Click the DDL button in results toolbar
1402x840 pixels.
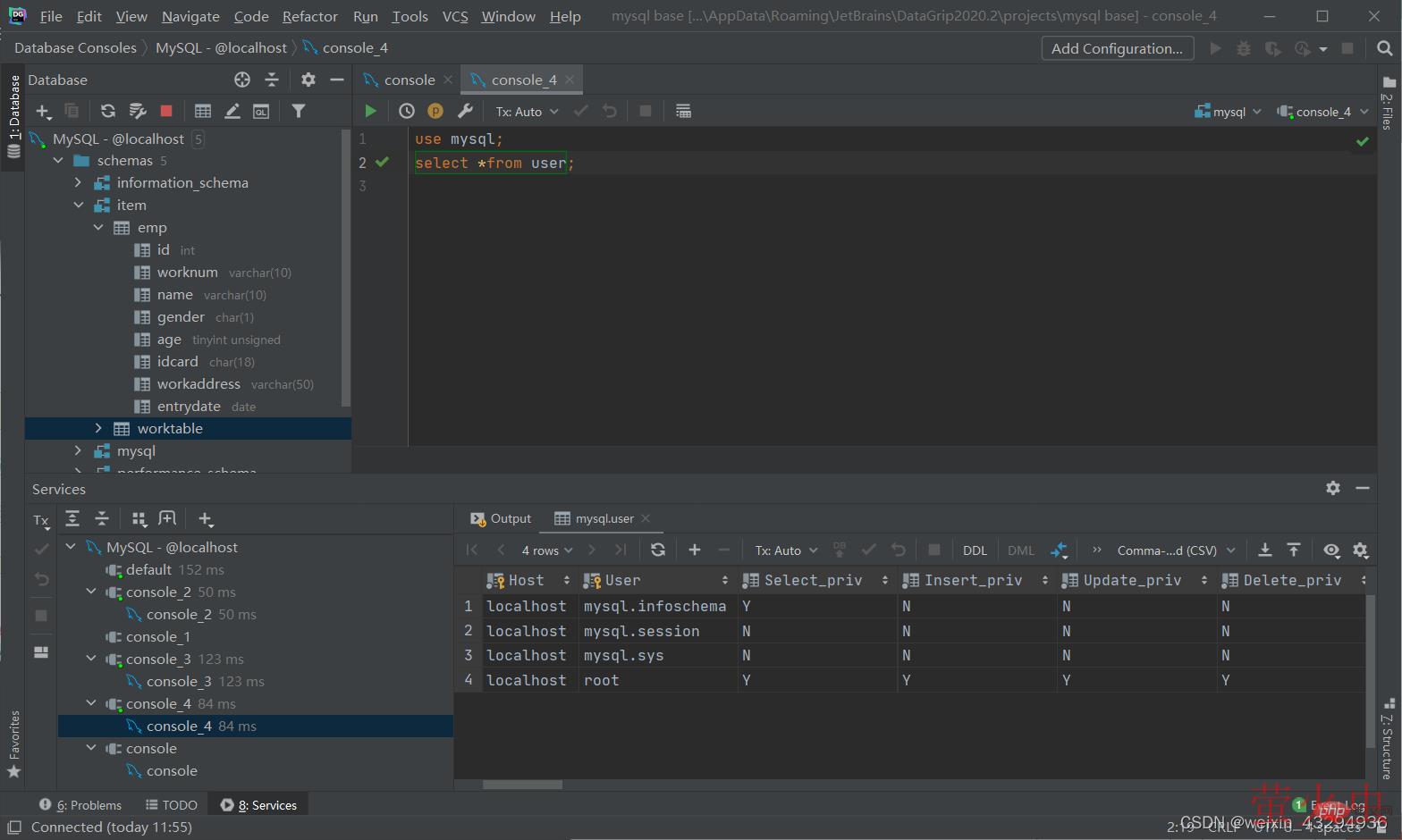pyautogui.click(x=975, y=550)
